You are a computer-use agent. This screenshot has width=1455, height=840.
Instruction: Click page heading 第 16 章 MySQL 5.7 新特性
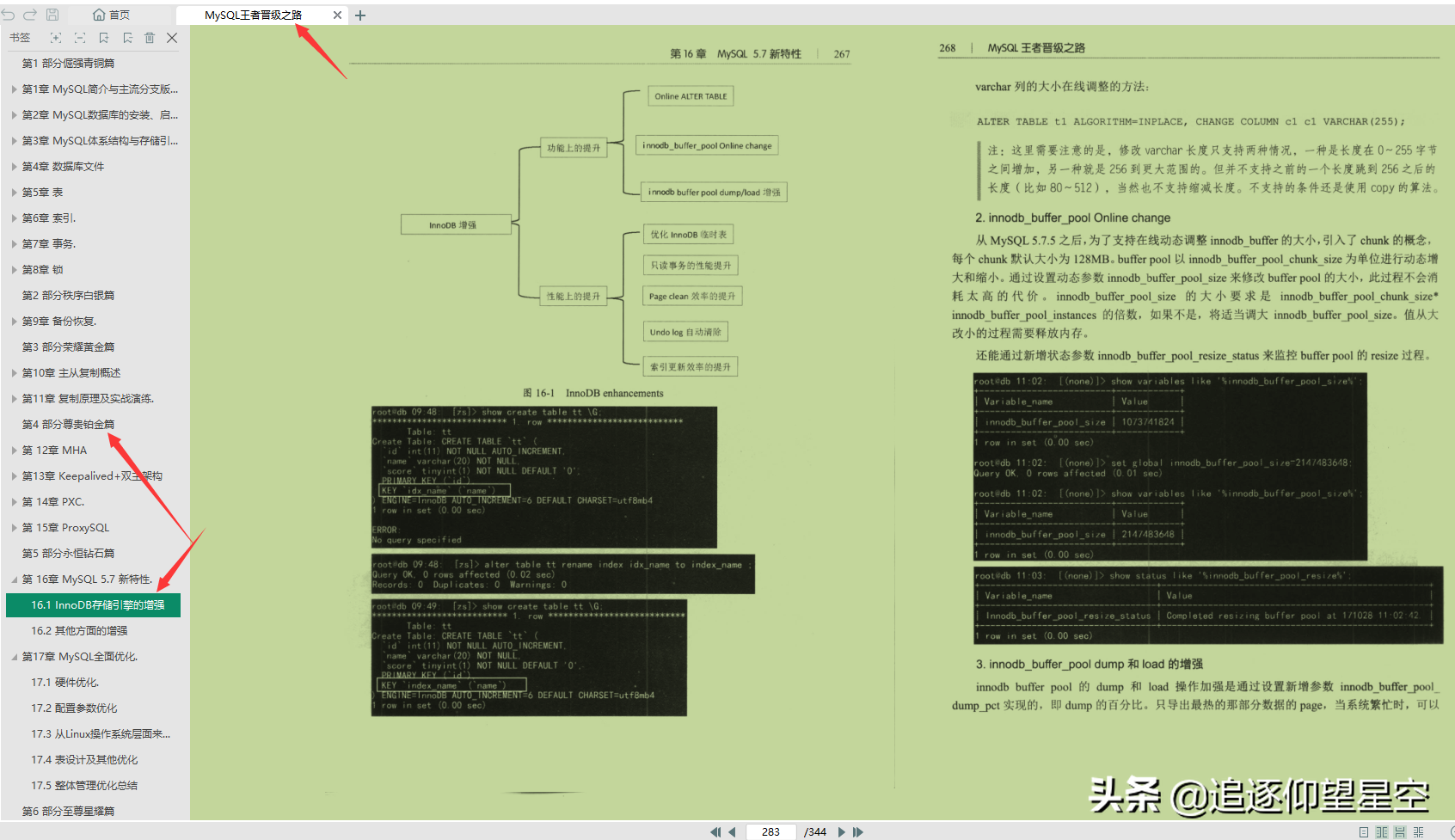tap(735, 54)
